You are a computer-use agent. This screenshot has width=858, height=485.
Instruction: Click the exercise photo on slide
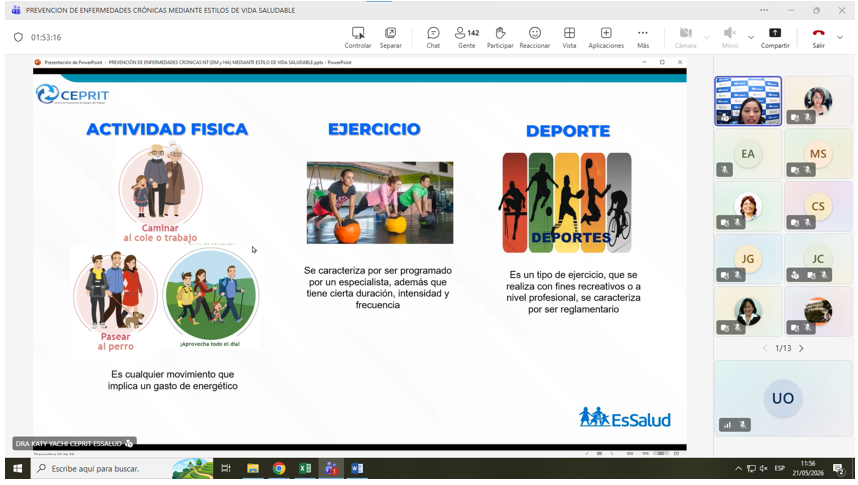click(380, 203)
